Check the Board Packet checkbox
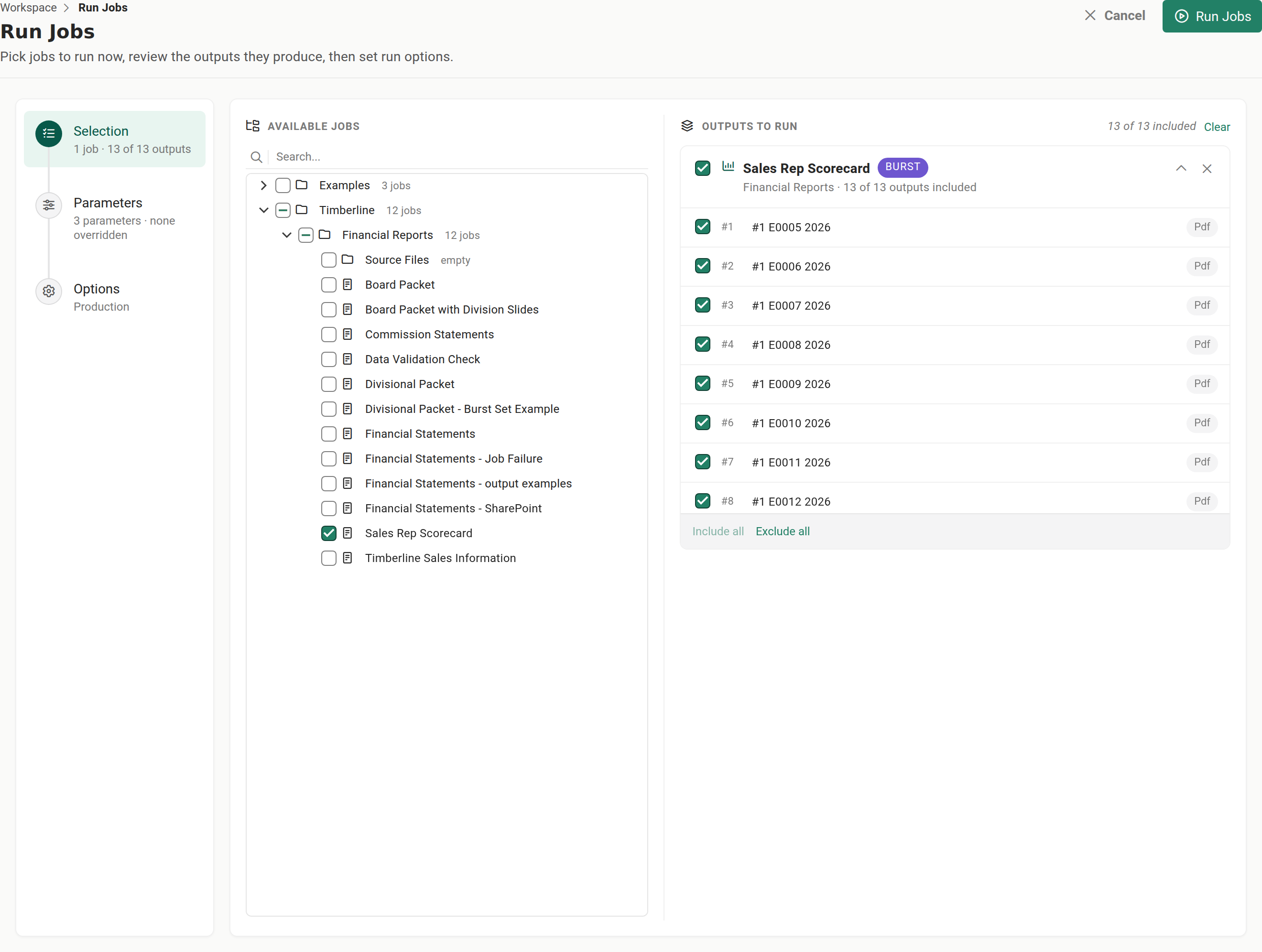Screen dimensions: 1262x952 coord(328,285)
